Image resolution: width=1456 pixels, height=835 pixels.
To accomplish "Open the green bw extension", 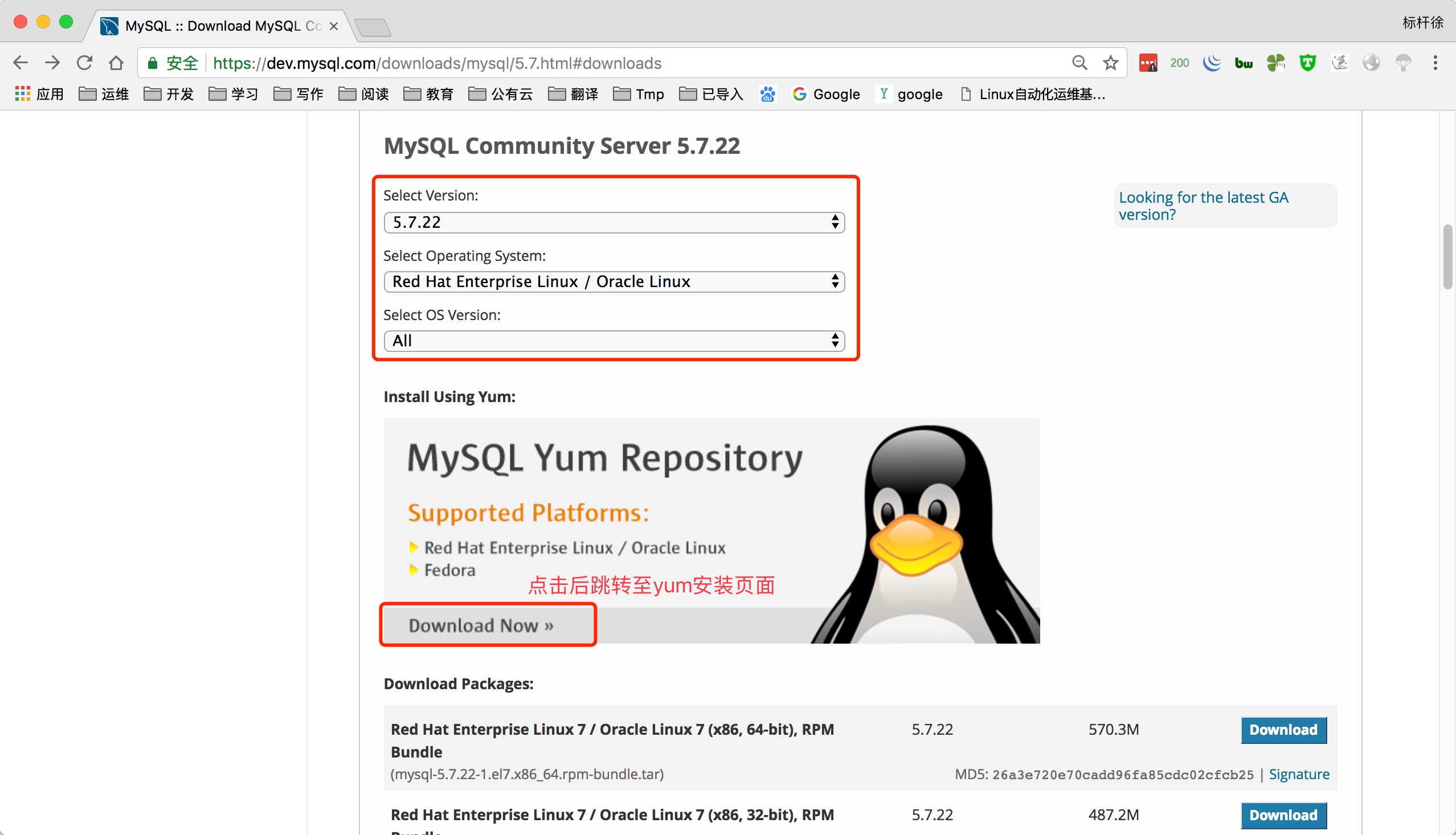I will (x=1244, y=63).
